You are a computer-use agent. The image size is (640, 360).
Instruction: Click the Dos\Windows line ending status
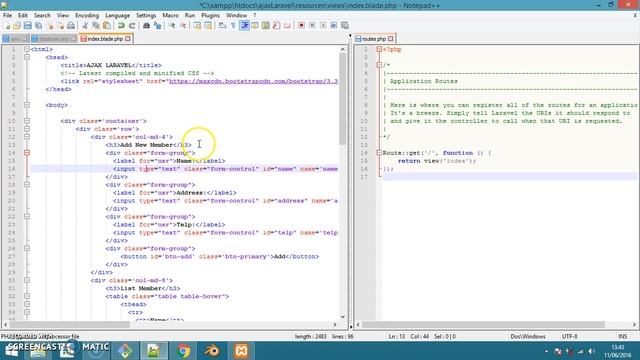[x=528, y=337]
